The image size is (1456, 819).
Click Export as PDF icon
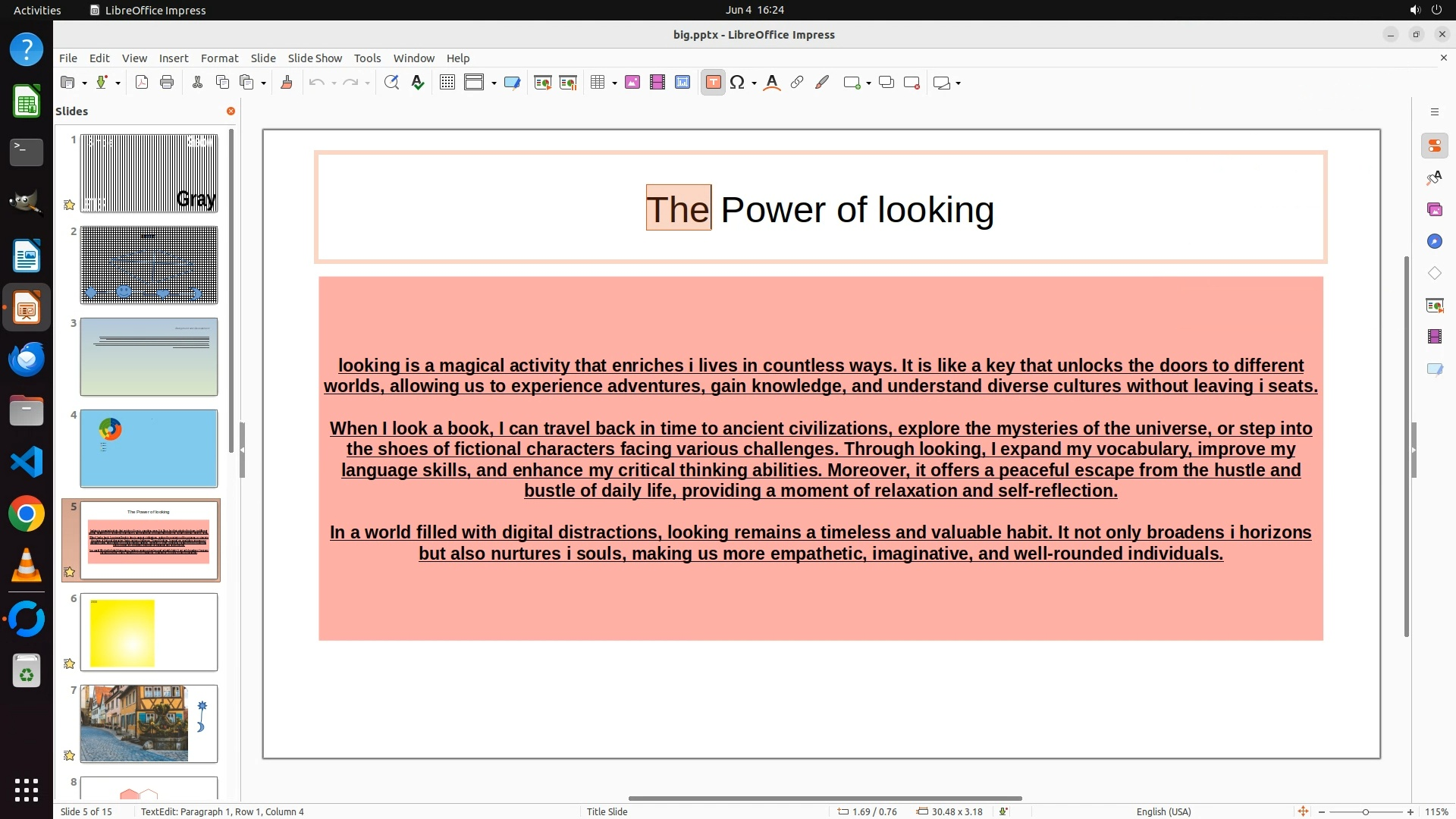[142, 83]
